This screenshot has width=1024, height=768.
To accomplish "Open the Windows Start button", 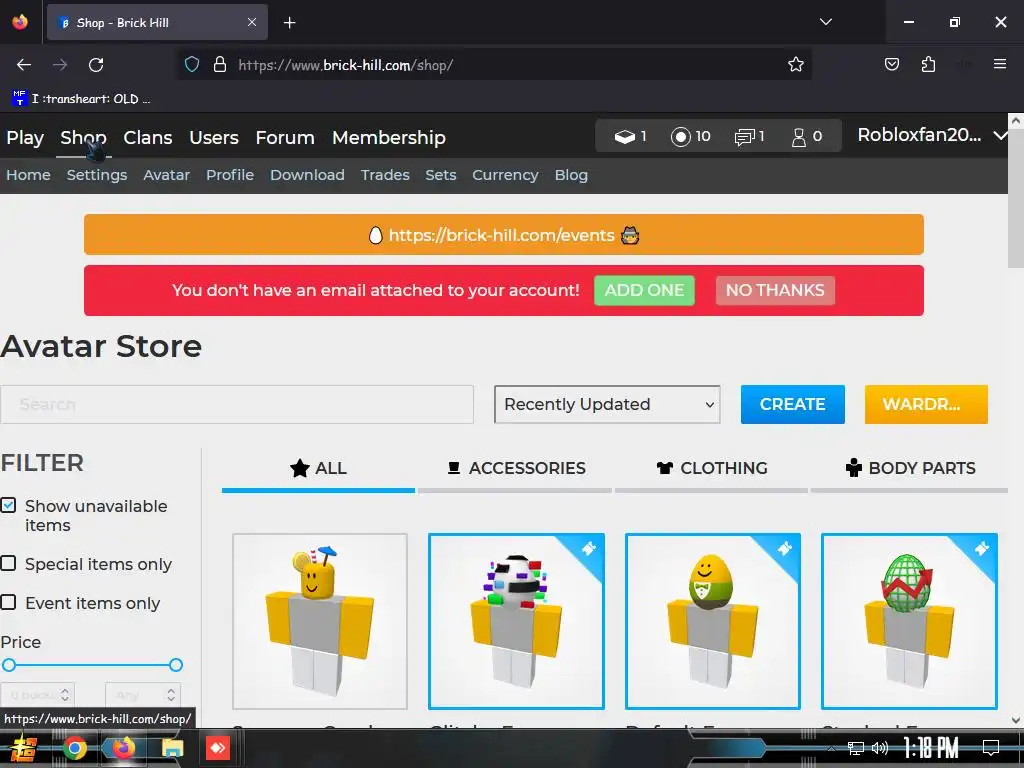I will pyautogui.click(x=24, y=748).
